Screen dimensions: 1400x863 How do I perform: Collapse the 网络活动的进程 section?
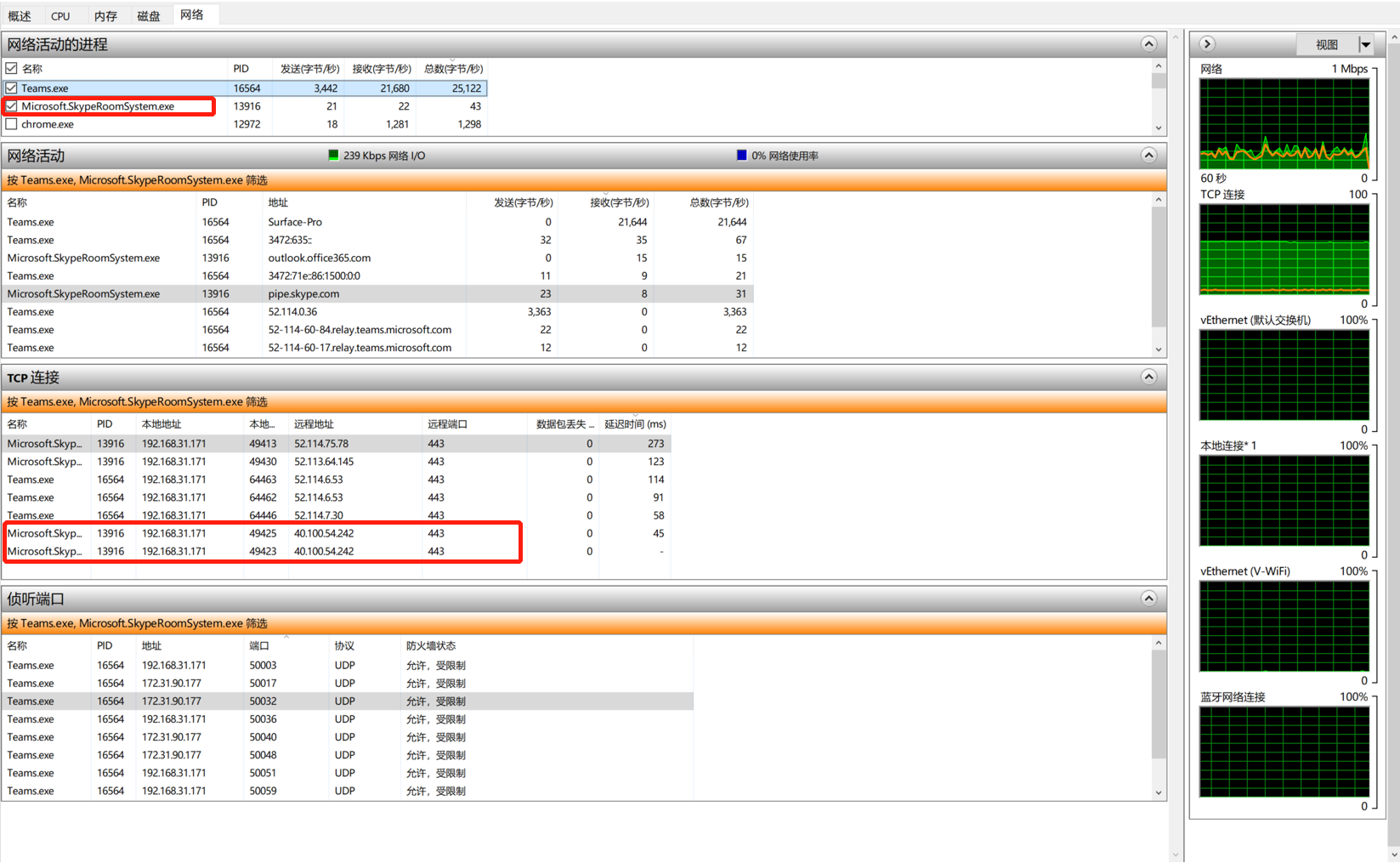(x=1148, y=44)
